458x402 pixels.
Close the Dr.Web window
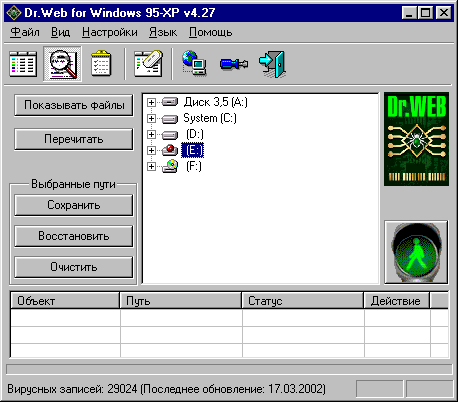click(444, 13)
